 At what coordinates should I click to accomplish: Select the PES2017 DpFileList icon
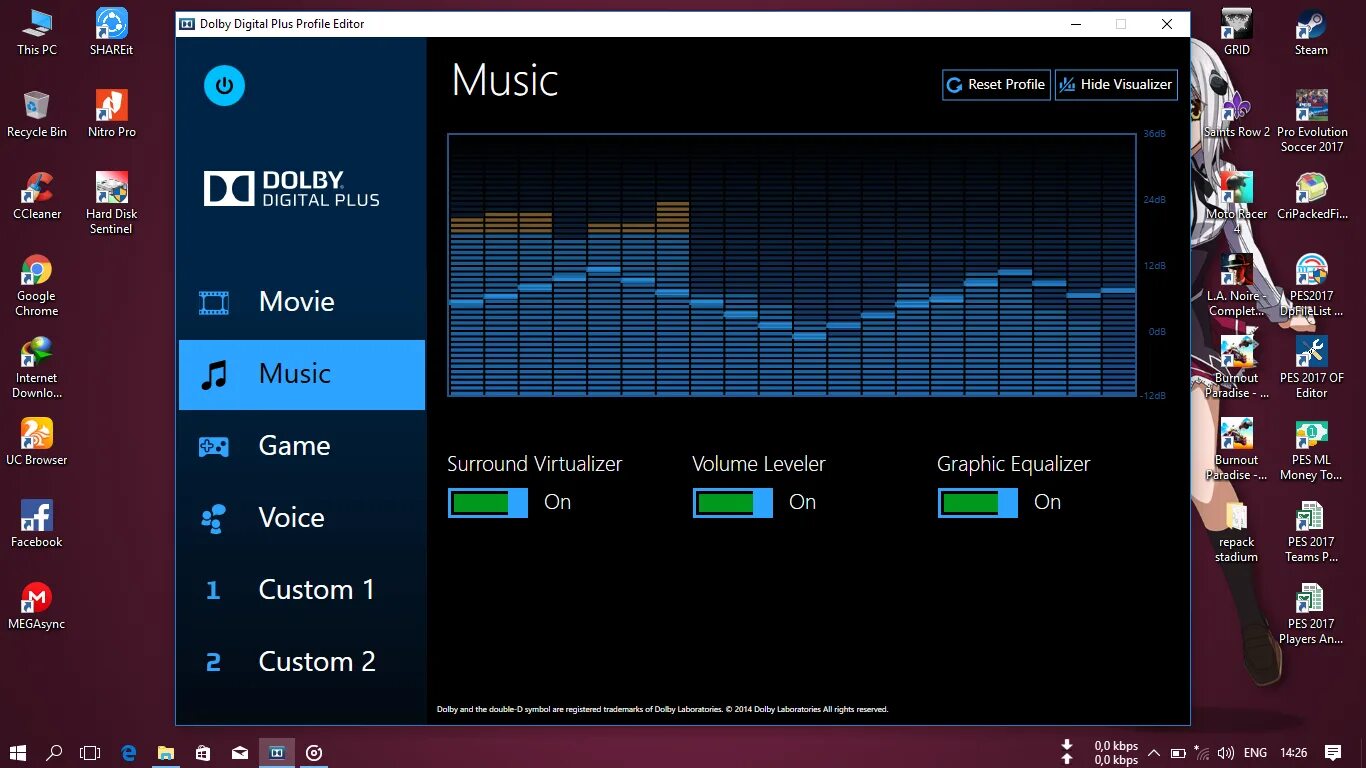1311,285
